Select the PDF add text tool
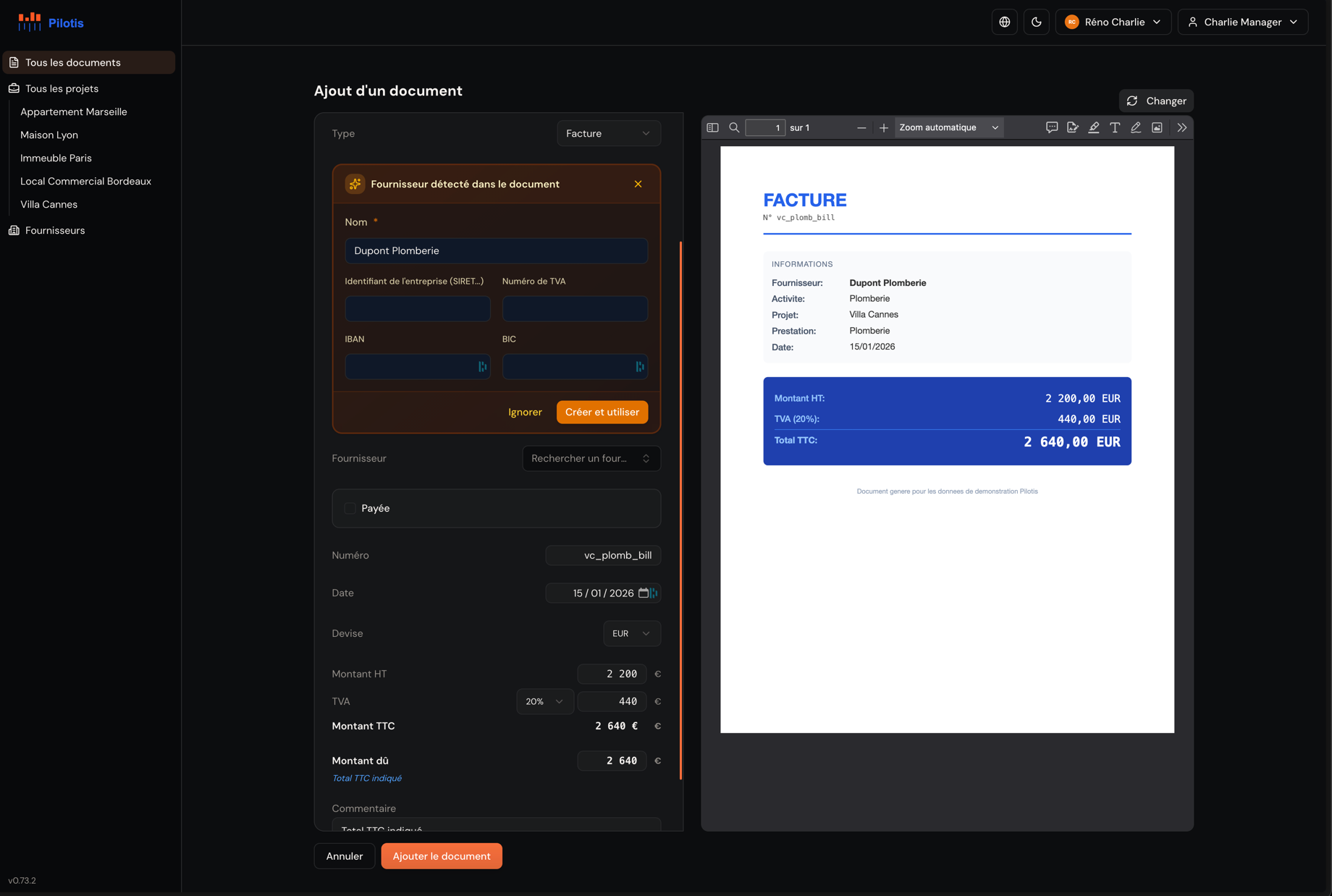The height and width of the screenshot is (896, 1332). (1115, 127)
